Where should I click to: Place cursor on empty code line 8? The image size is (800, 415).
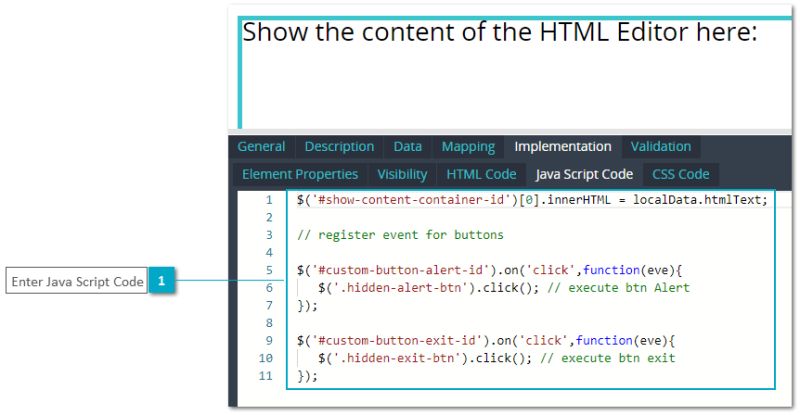point(531,323)
